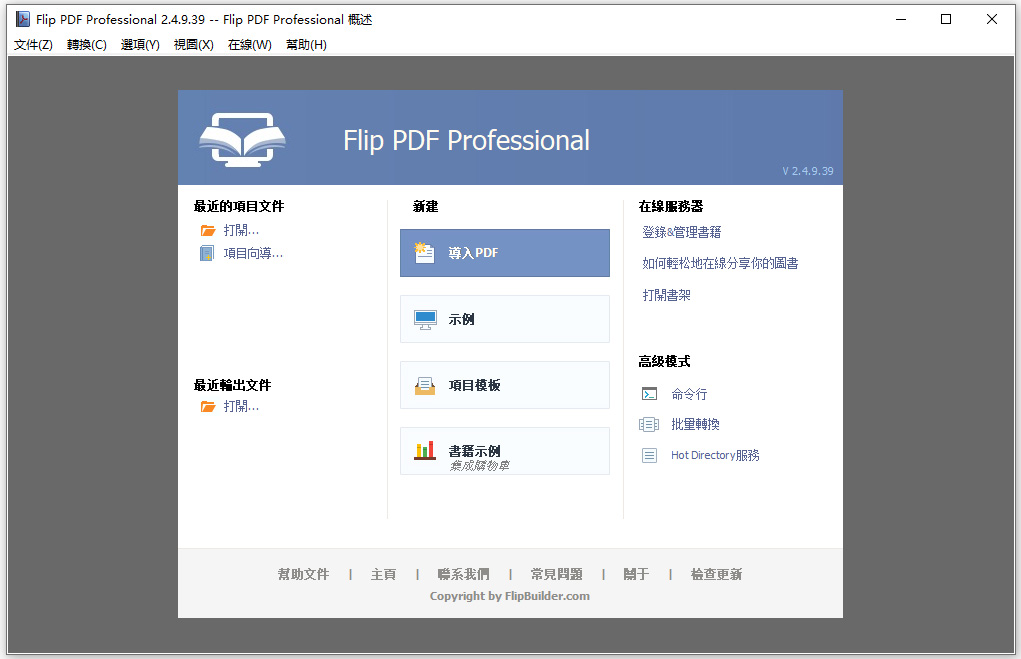This screenshot has height=659, width=1021.
Task: Click the folder icon beside 最近的項目文件 打開
Action: tap(208, 229)
